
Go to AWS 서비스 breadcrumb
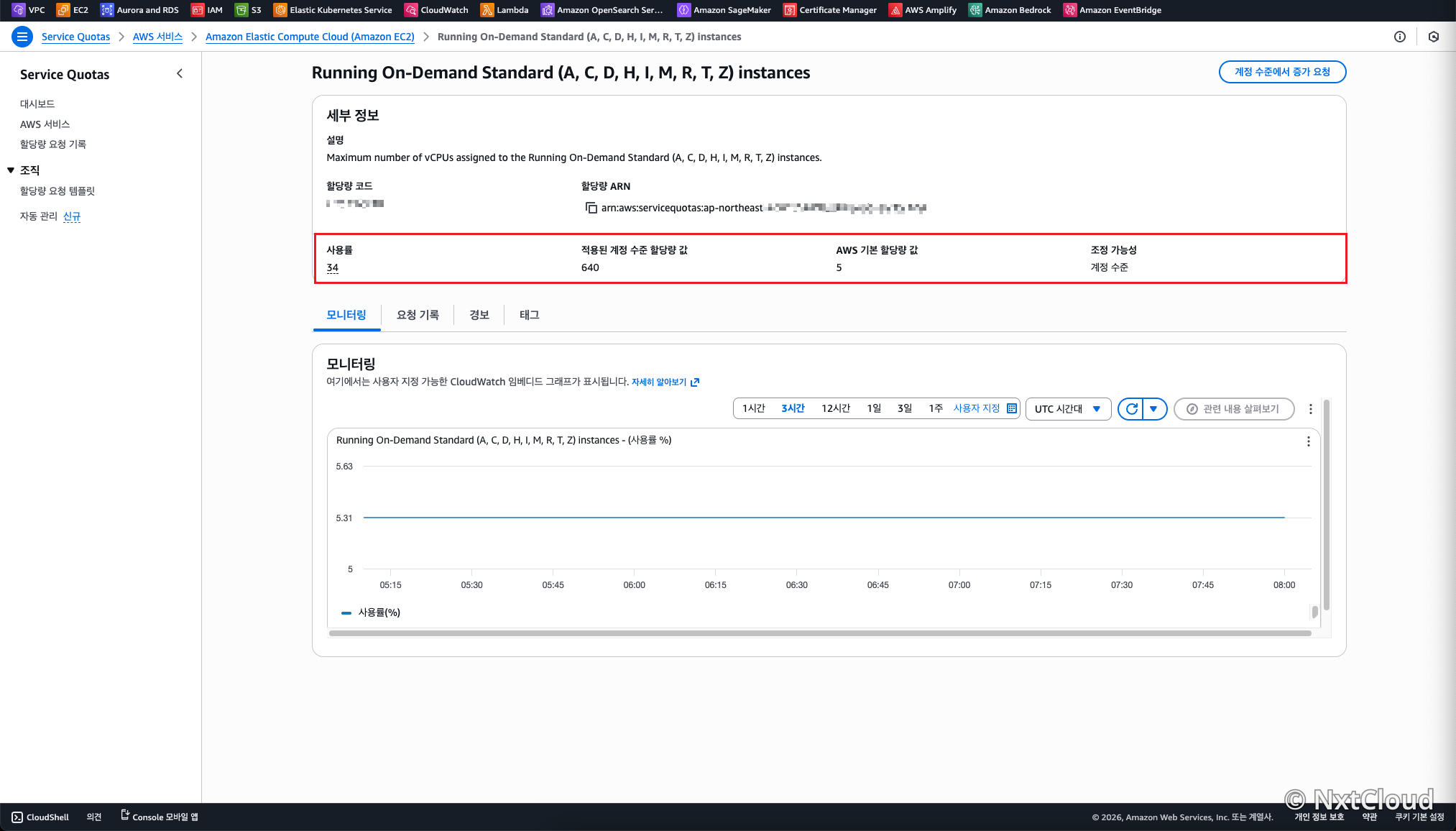pyautogui.click(x=157, y=37)
